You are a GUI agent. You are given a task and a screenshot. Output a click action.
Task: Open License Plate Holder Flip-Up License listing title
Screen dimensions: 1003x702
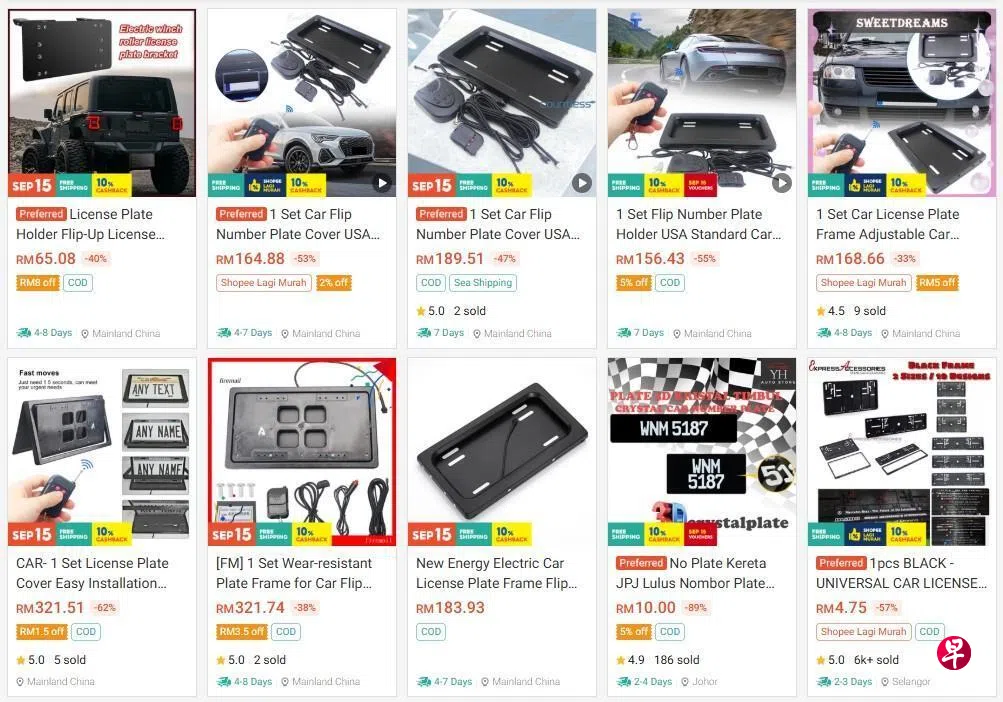click(x=90, y=224)
